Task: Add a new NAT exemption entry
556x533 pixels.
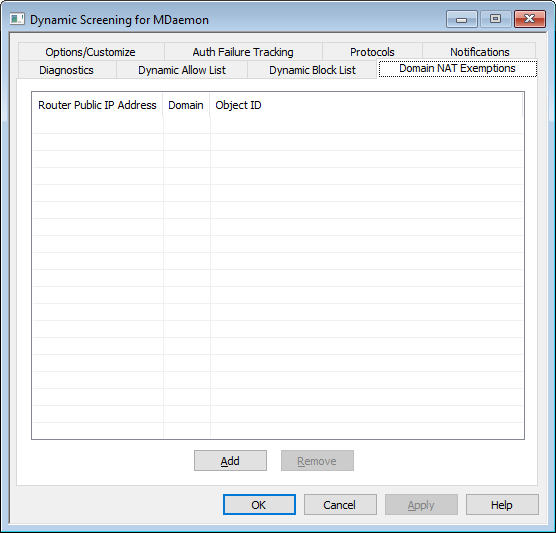Action: [x=230, y=461]
